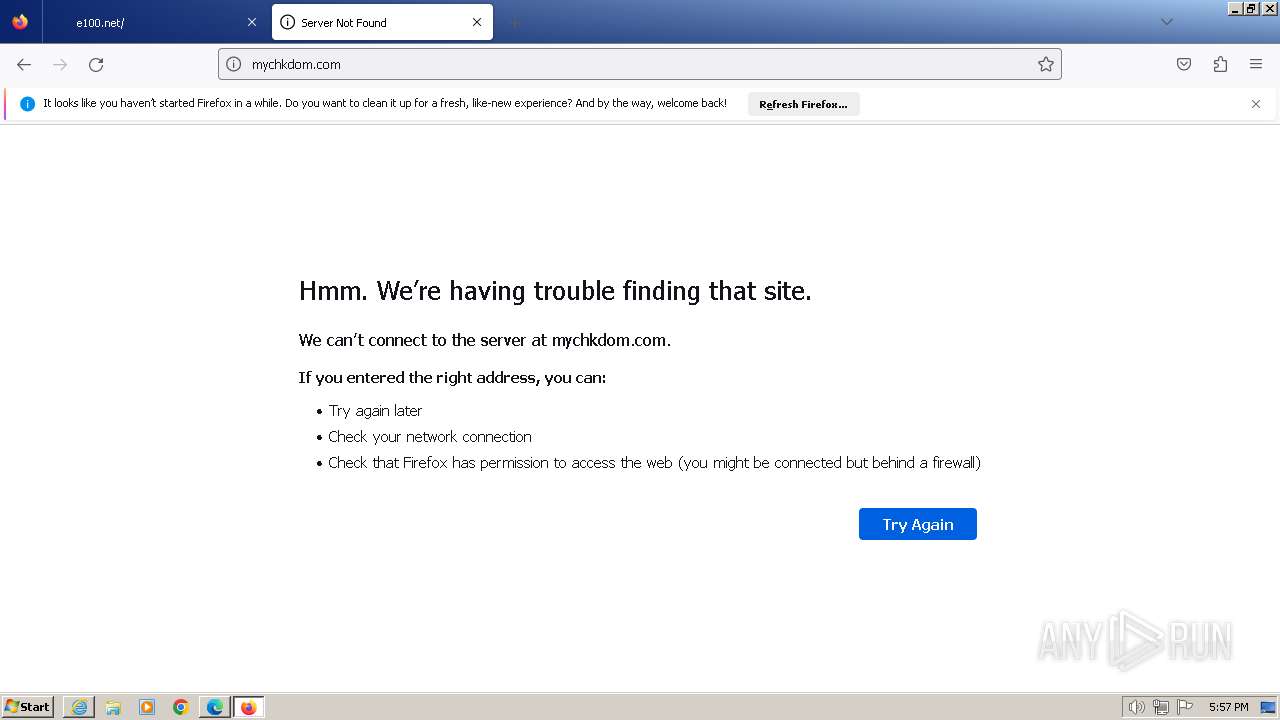The height and width of the screenshot is (720, 1280).
Task: Switch to the e100.net/ tab
Action: pos(155,22)
